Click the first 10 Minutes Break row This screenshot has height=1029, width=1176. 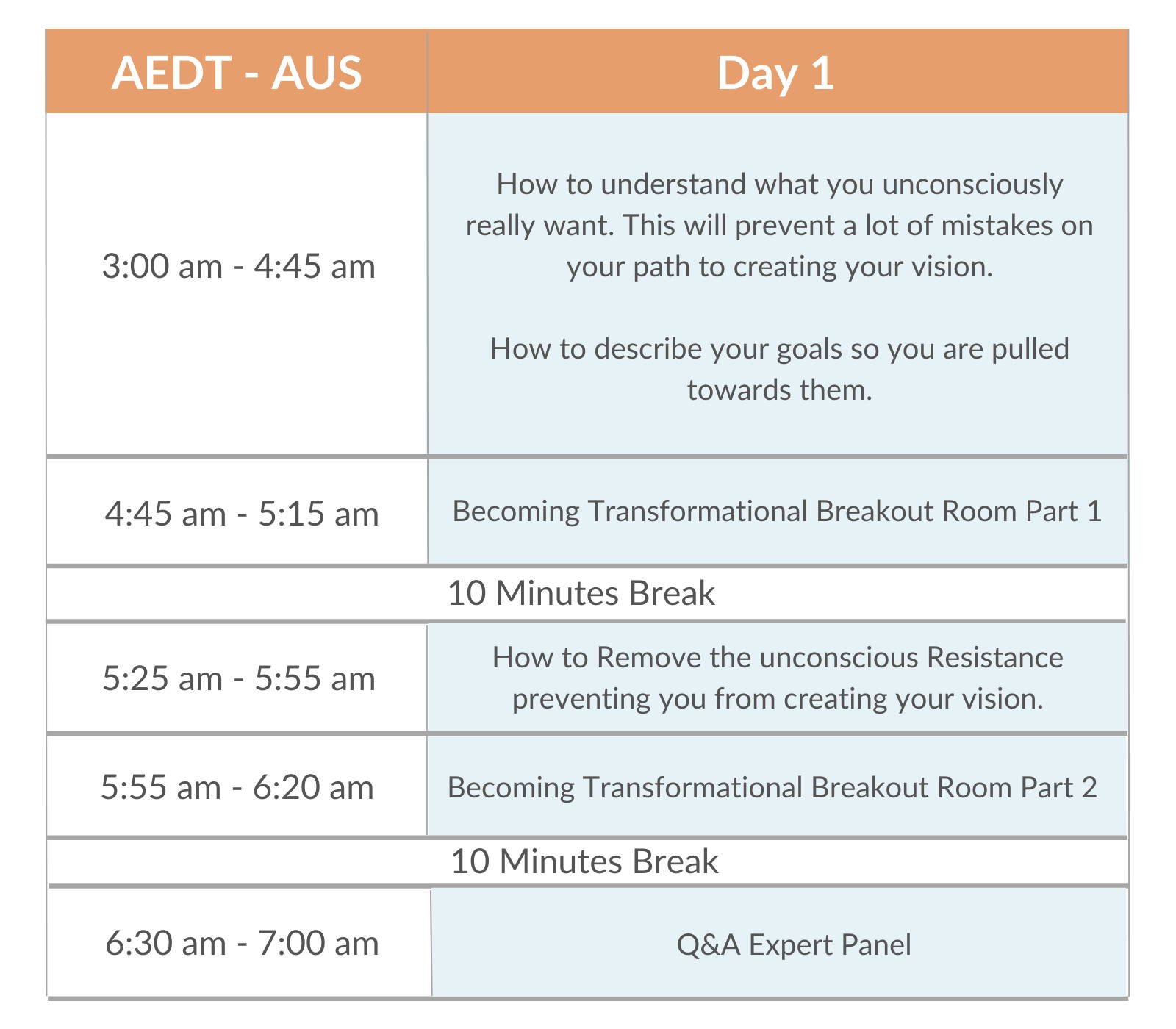pyautogui.click(x=587, y=594)
